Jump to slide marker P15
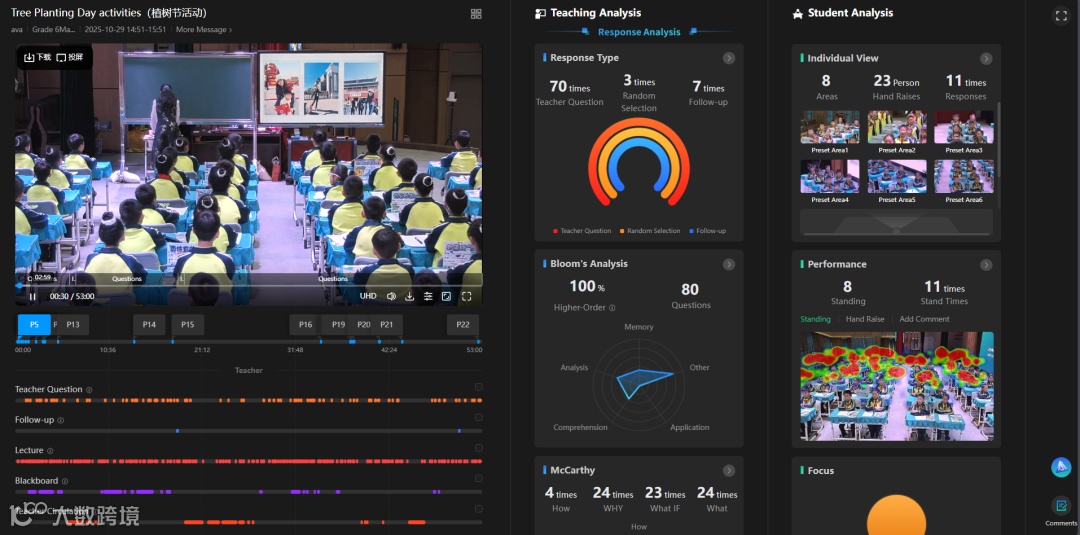The height and width of the screenshot is (535, 1080). point(187,325)
